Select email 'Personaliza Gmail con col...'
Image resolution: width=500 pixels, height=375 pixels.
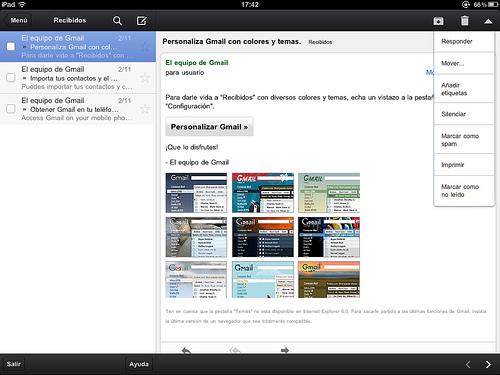click(78, 47)
